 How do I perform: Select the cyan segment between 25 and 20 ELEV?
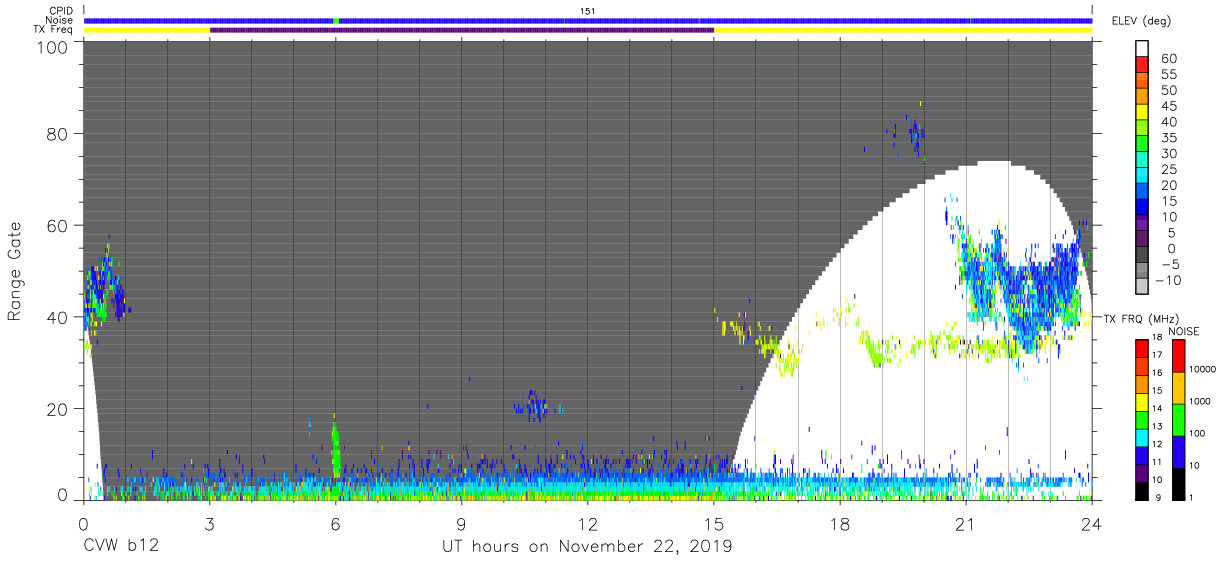1142,177
